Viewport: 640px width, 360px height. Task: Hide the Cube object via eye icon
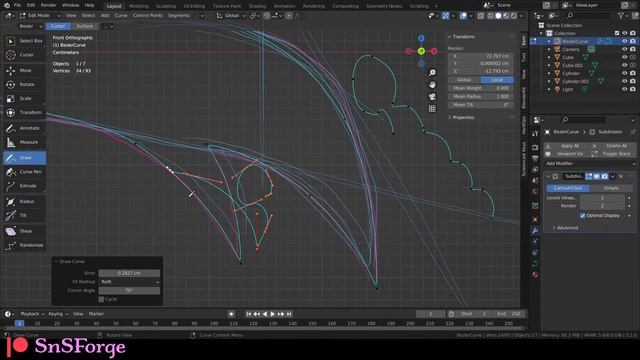(624, 57)
